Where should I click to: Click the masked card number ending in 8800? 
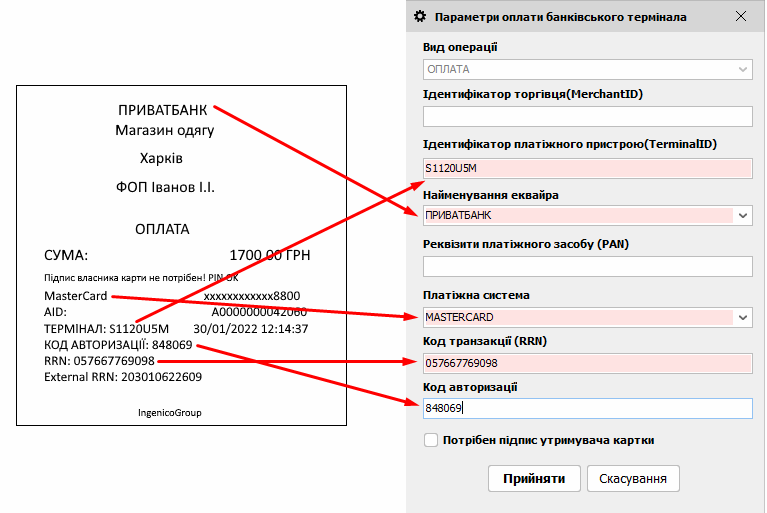pyautogui.click(x=252, y=296)
